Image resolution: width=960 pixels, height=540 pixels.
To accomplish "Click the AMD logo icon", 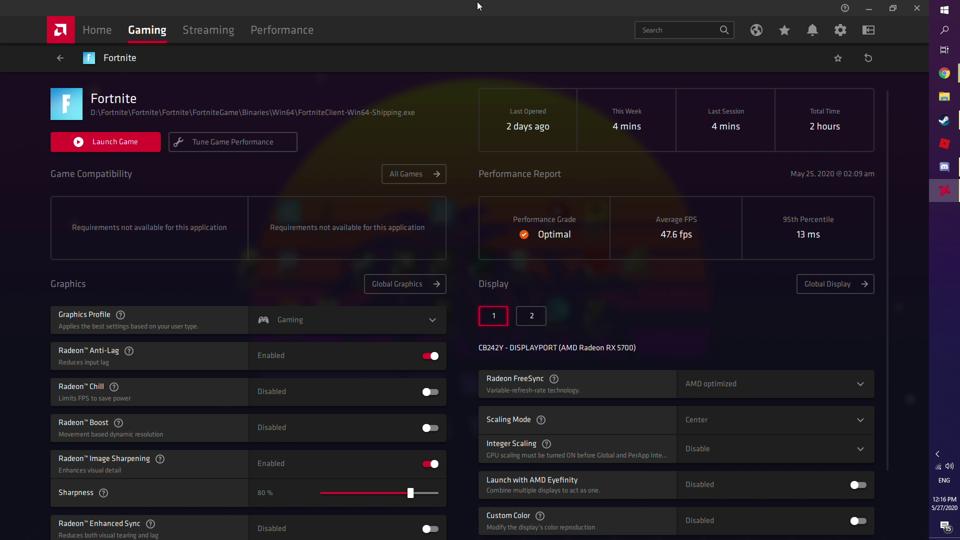I will 61,30.
